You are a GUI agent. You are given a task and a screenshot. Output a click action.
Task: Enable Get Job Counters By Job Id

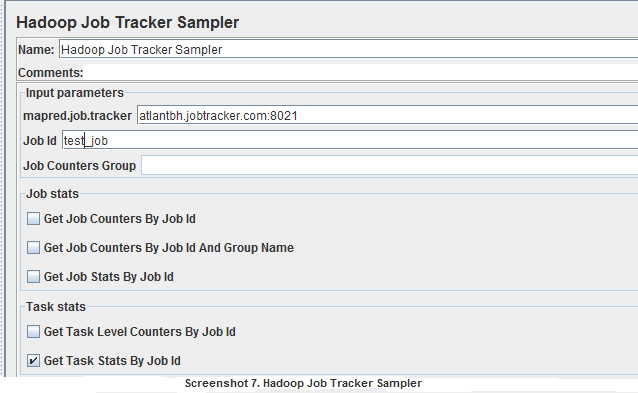[x=33, y=219]
